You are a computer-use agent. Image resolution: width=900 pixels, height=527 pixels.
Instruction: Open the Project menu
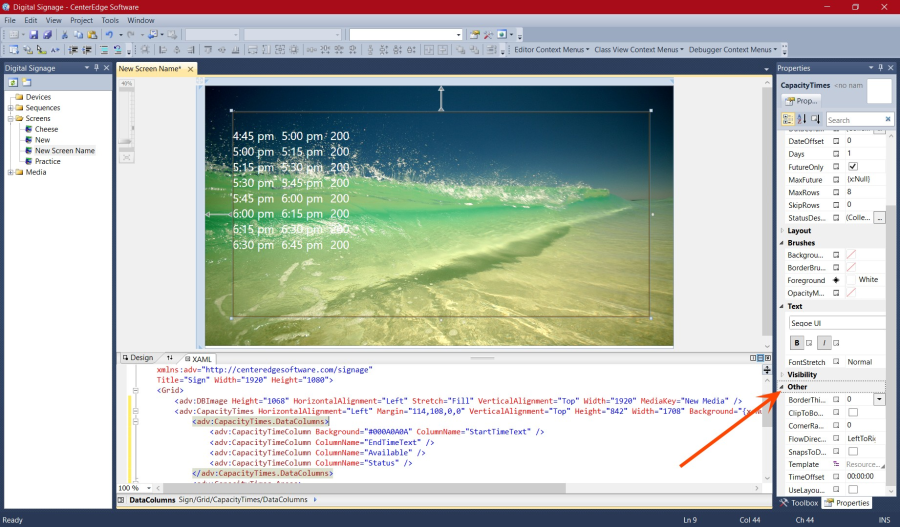(81, 20)
